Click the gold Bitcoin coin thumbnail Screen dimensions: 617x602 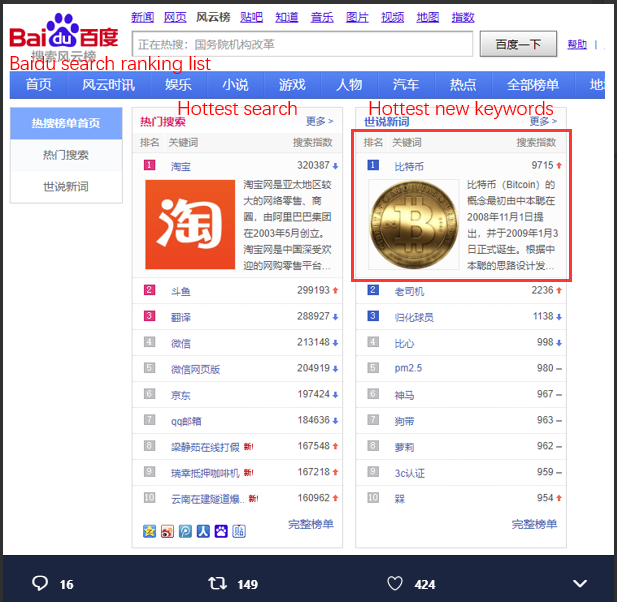(414, 225)
